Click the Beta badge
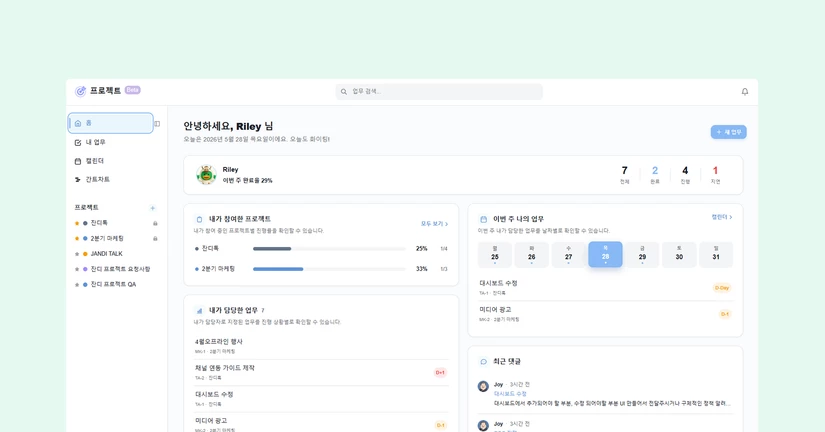The image size is (825, 432). coord(133,90)
